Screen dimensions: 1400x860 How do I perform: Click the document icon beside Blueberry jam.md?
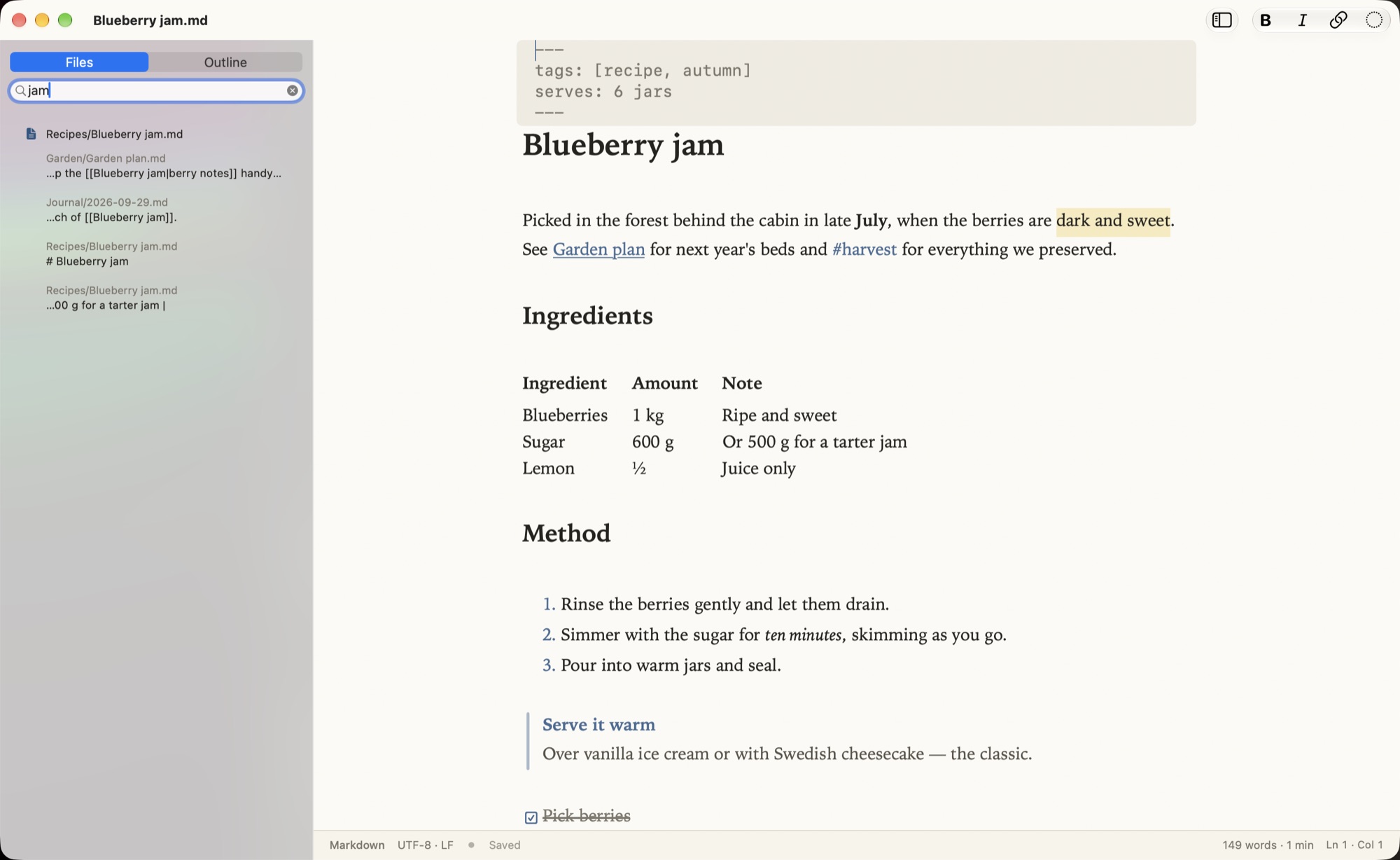31,134
